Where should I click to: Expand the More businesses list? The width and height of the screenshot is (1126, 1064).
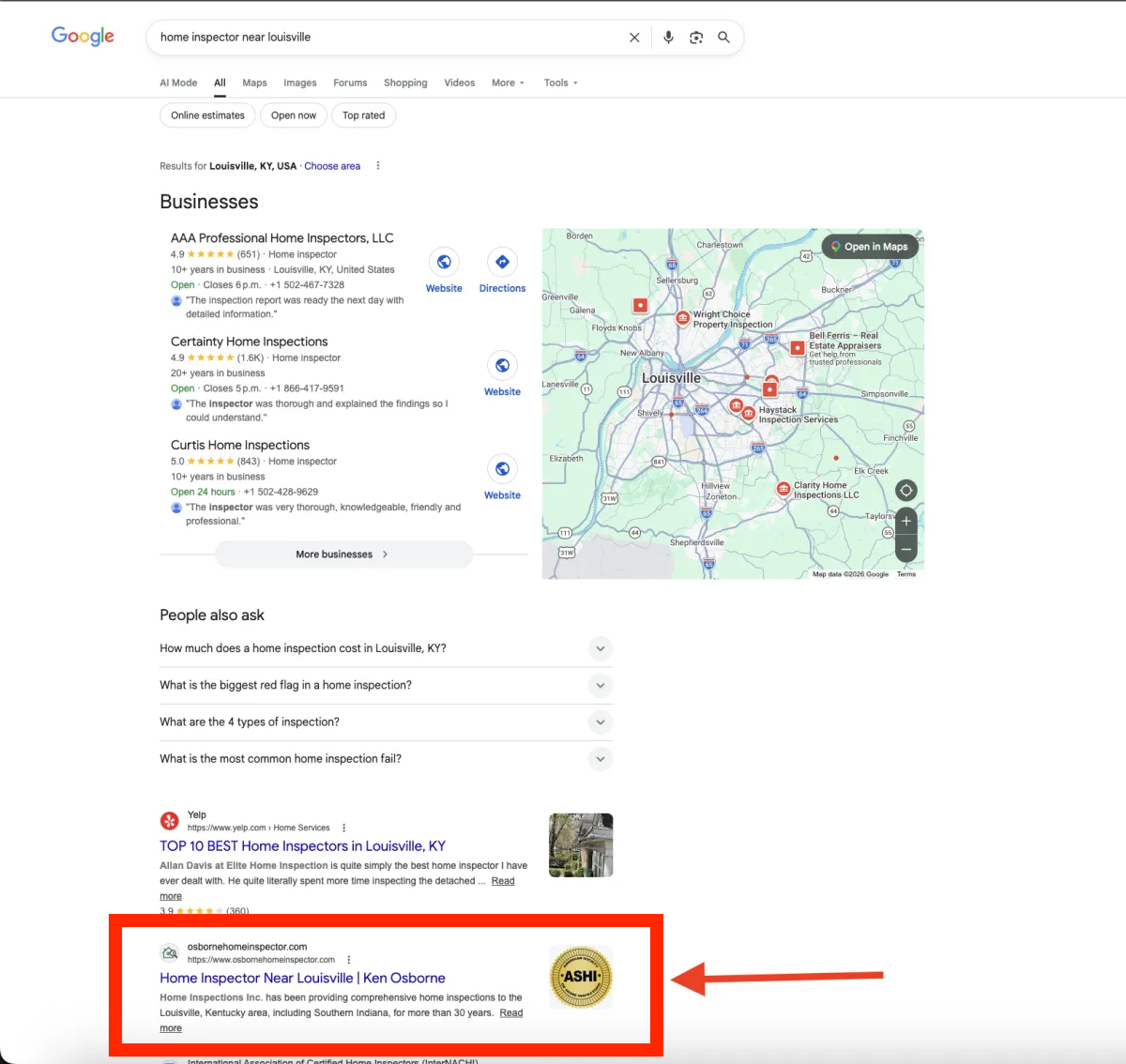tap(343, 555)
